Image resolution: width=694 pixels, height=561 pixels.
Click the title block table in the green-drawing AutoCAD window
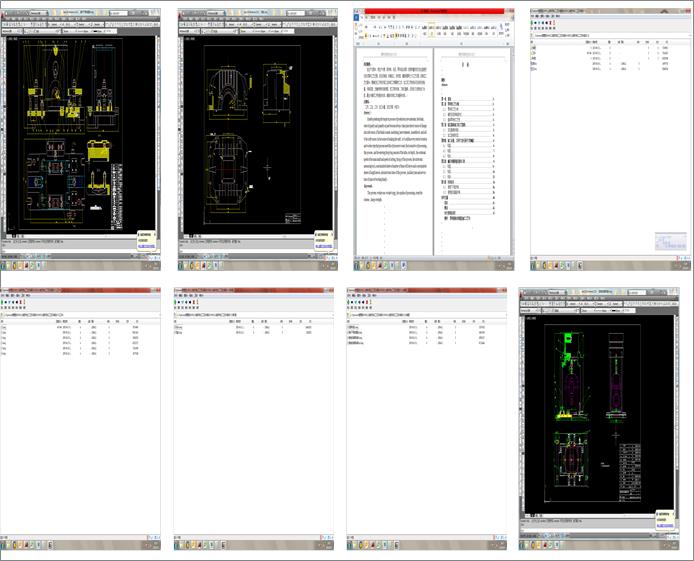tap(630, 473)
